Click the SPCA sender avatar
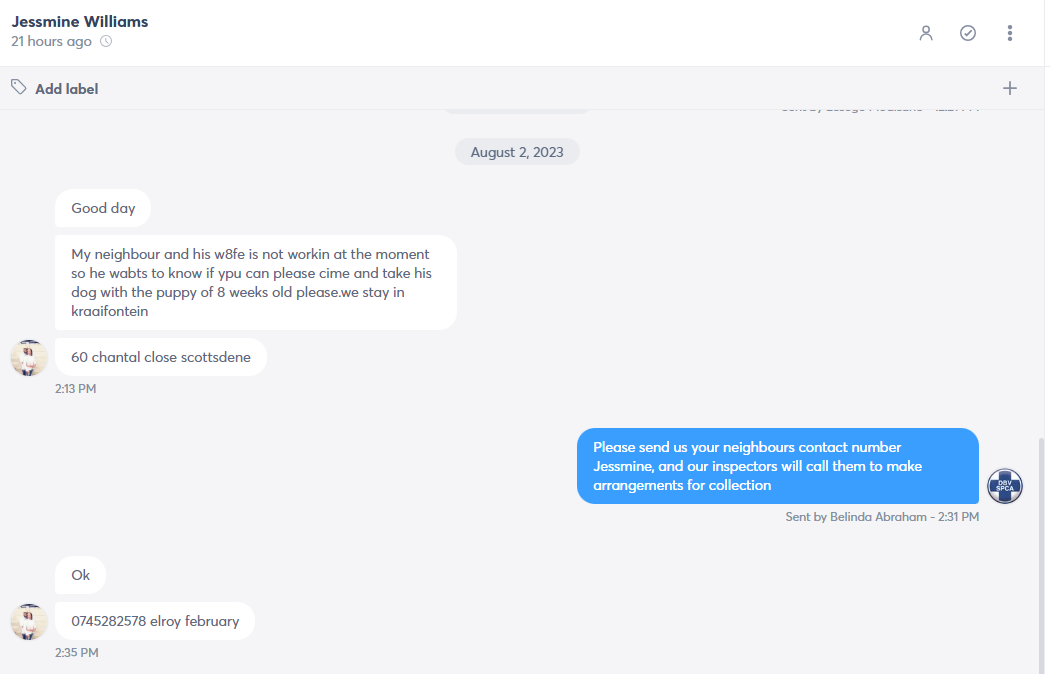Image resolution: width=1050 pixels, height=674 pixels. pyautogui.click(x=1005, y=486)
